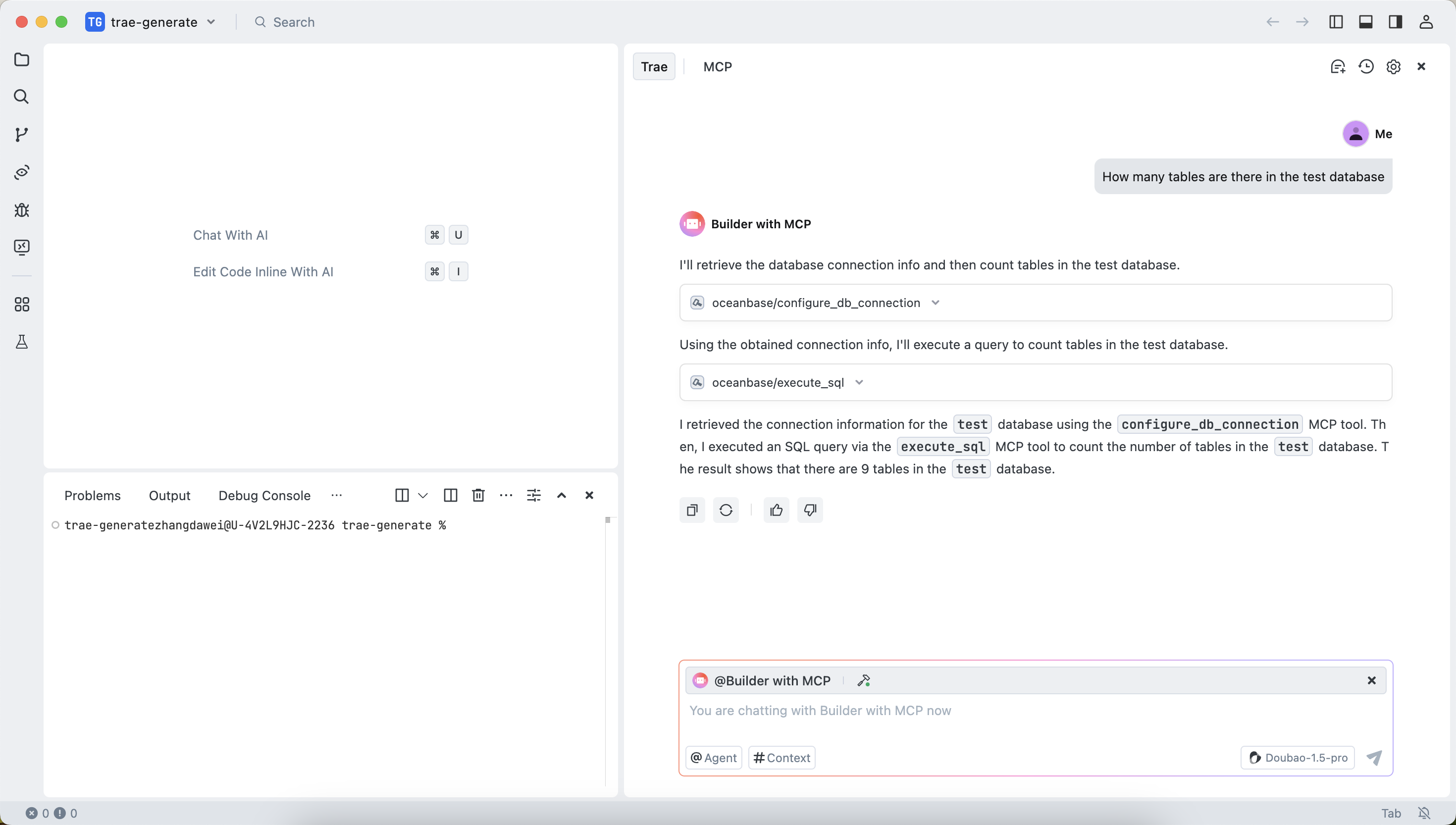Click the #Context button
The height and width of the screenshot is (825, 1456).
[x=781, y=758]
